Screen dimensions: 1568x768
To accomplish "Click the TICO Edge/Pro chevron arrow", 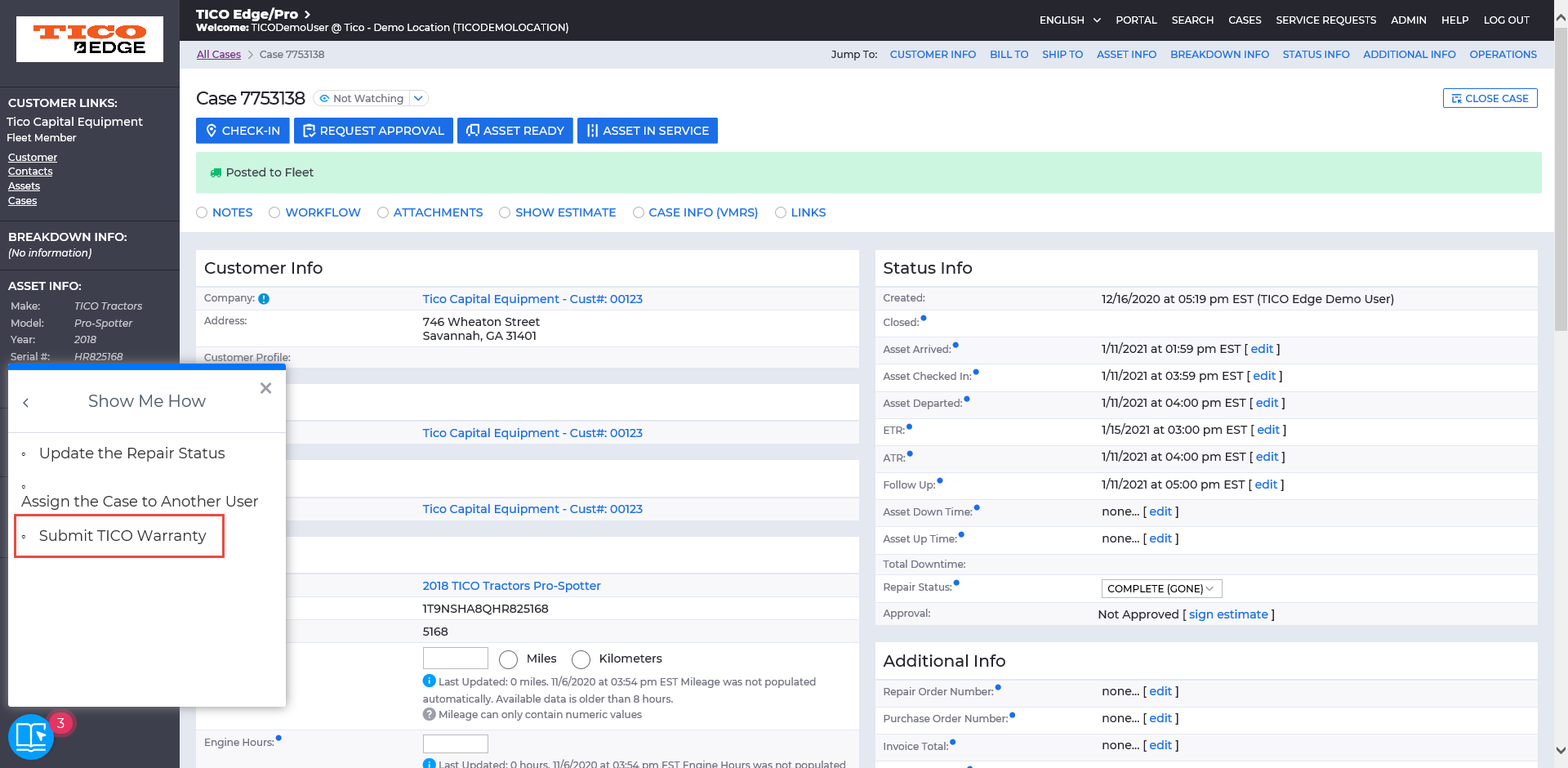I will point(307,14).
